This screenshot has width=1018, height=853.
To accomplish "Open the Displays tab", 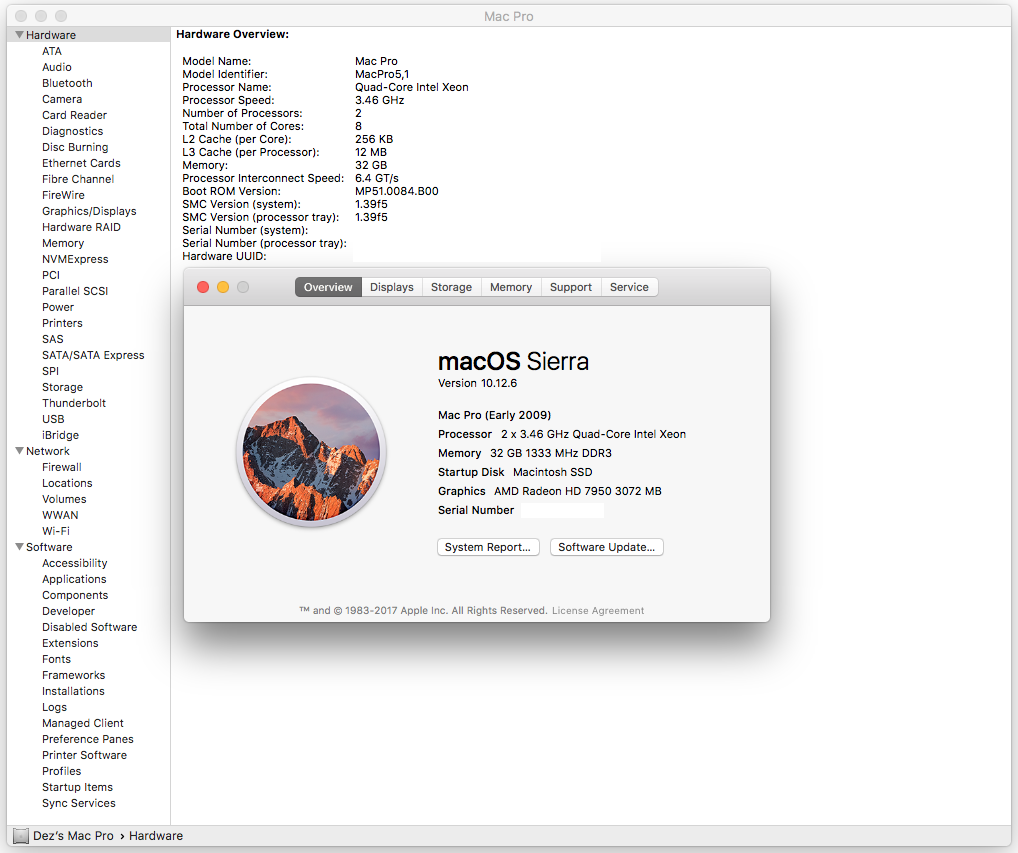I will pyautogui.click(x=391, y=287).
